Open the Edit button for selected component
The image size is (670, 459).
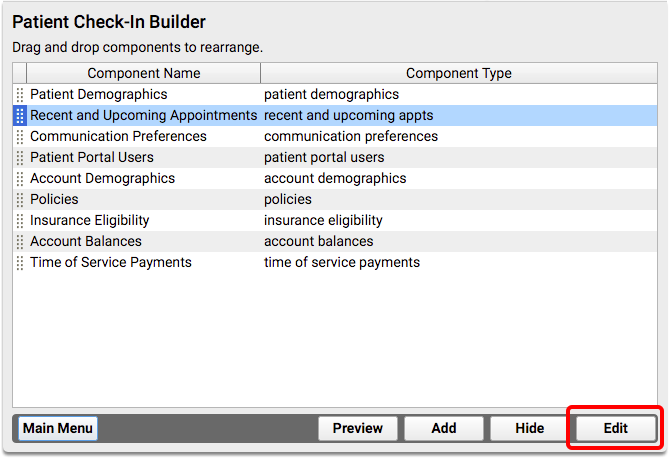pos(615,428)
